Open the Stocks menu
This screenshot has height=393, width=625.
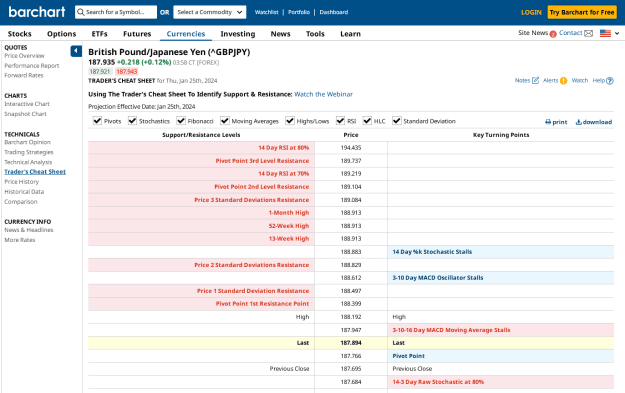pos(20,34)
